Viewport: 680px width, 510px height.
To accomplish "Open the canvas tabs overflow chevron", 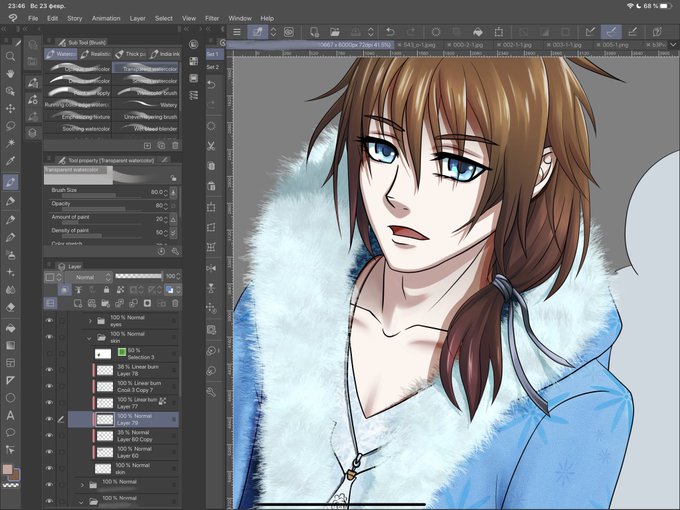I will (673, 44).
